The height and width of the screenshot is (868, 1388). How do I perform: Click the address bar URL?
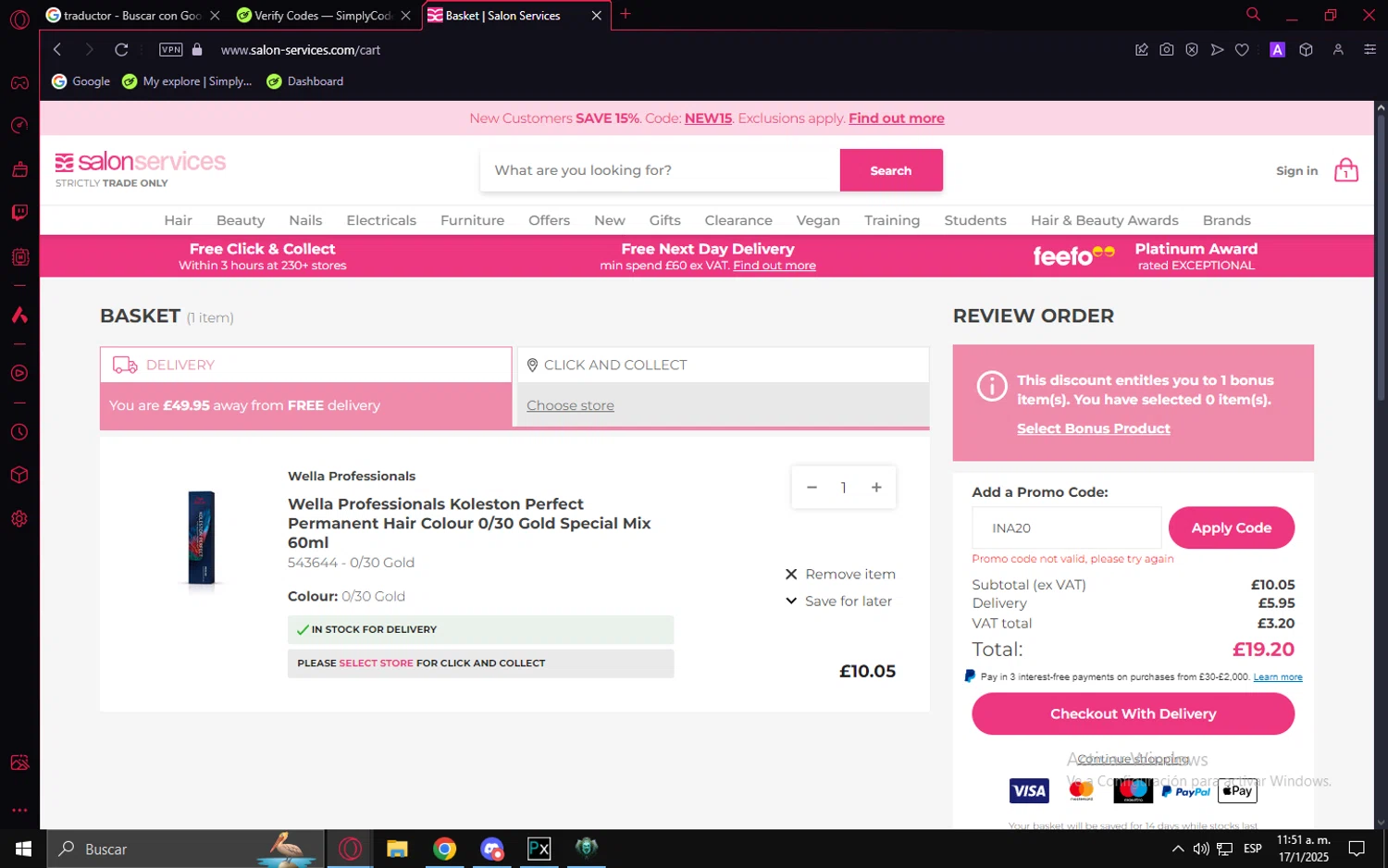[301, 50]
